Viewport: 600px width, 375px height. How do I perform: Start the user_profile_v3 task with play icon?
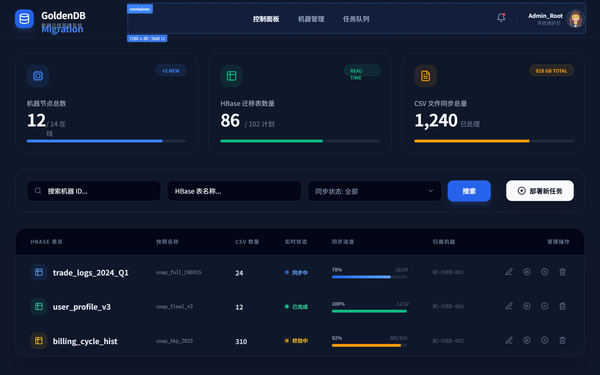pyautogui.click(x=527, y=306)
